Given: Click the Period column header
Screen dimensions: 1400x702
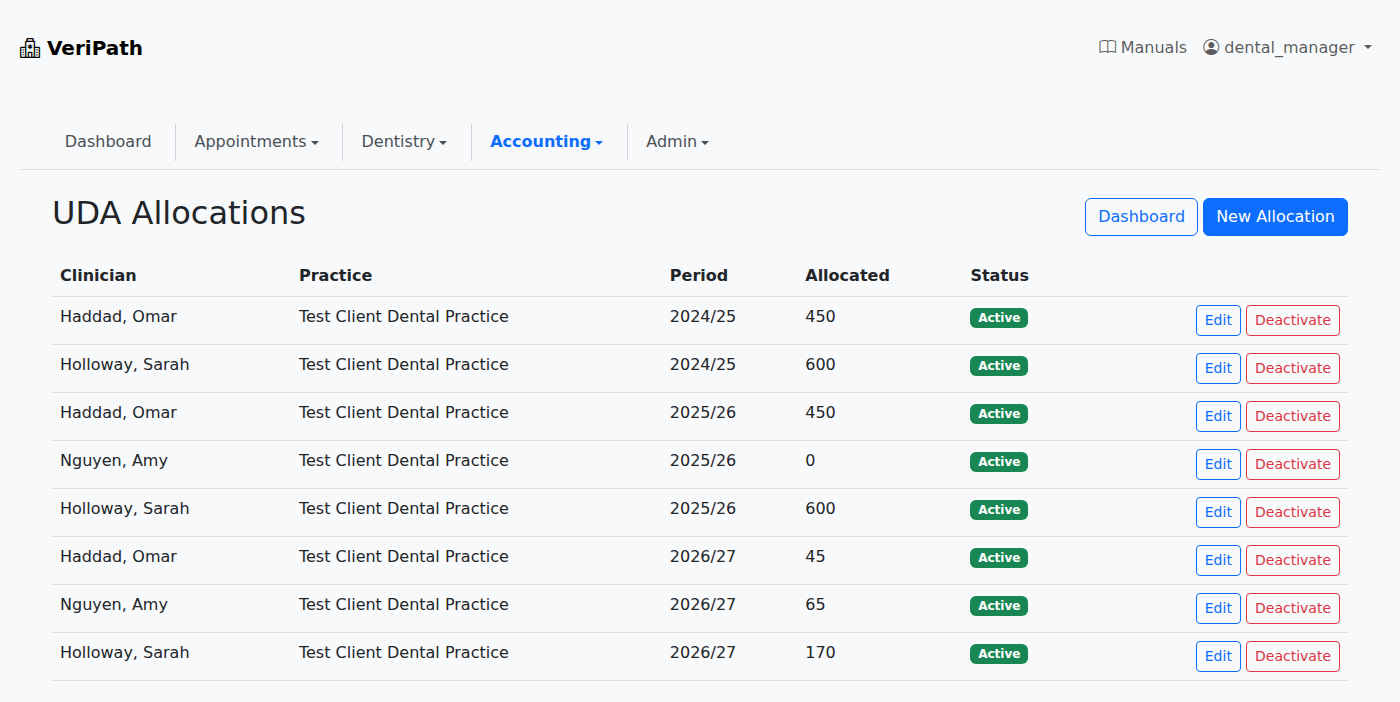Looking at the screenshot, I should [x=699, y=275].
